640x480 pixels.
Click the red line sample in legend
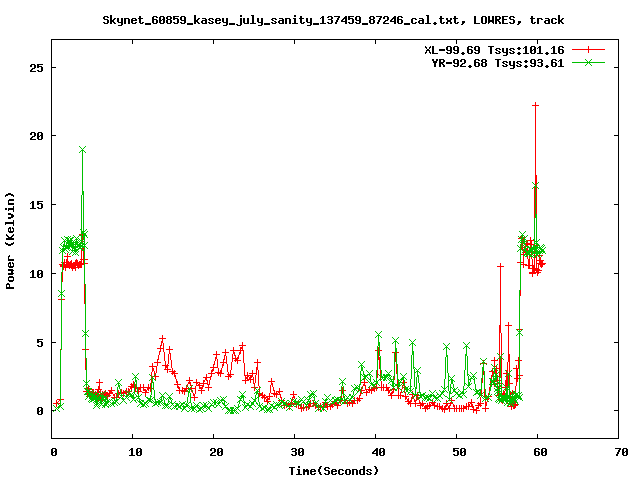point(588,50)
